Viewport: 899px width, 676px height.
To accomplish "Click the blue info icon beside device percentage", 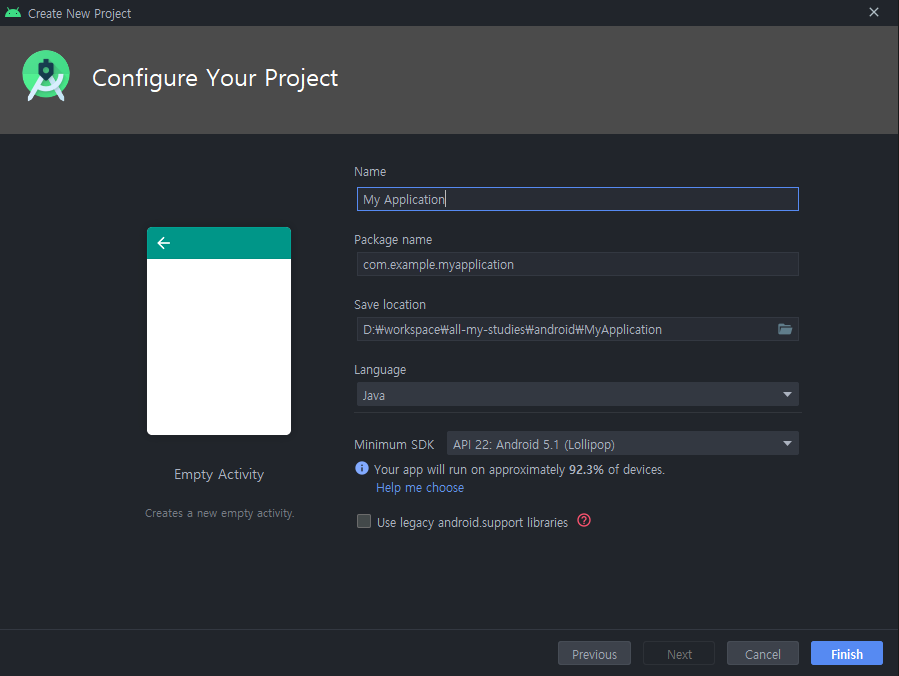I will click(362, 468).
